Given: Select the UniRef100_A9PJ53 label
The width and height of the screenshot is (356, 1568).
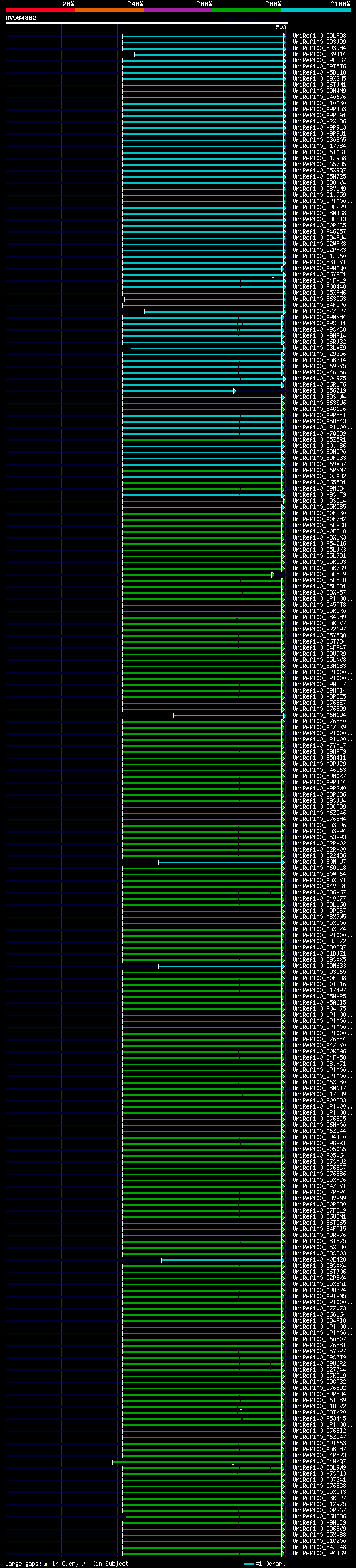Looking at the screenshot, I should point(319,110).
